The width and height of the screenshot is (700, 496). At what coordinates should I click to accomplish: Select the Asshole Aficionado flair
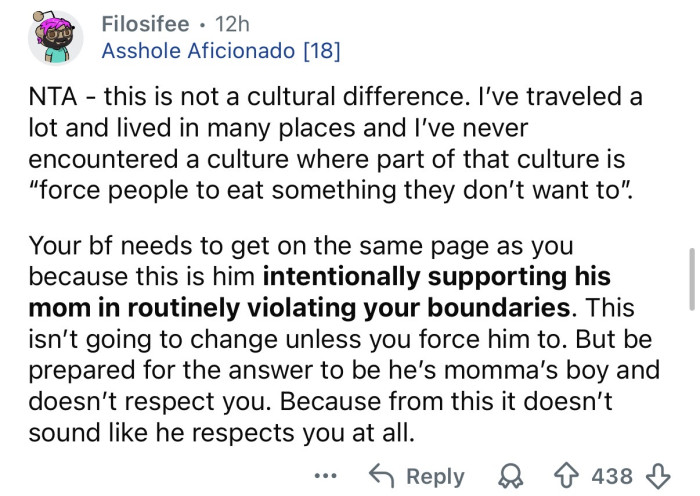click(202, 50)
